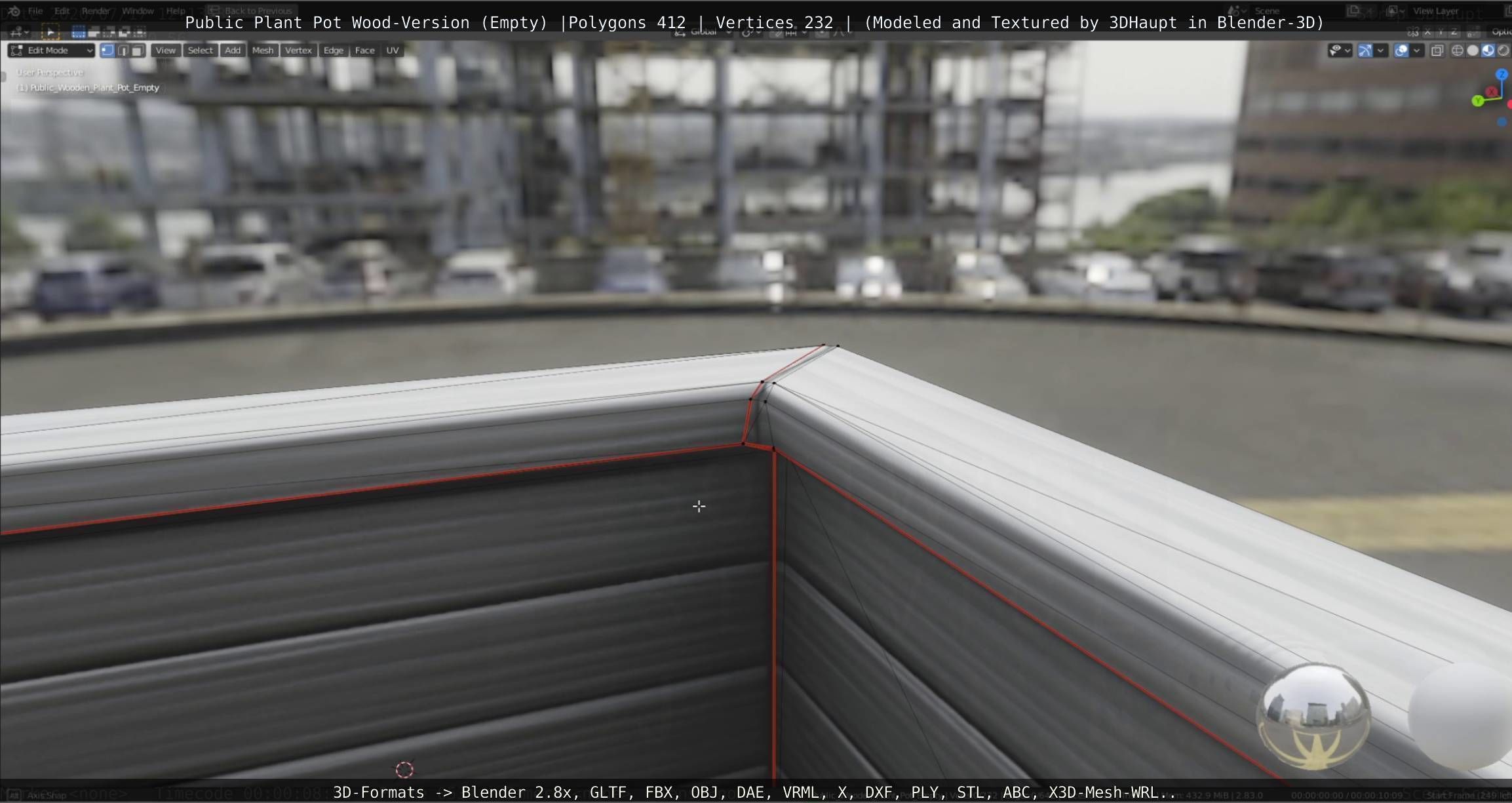This screenshot has width=1512, height=803.
Task: Enable wireframe viewport shading
Action: (x=1458, y=50)
